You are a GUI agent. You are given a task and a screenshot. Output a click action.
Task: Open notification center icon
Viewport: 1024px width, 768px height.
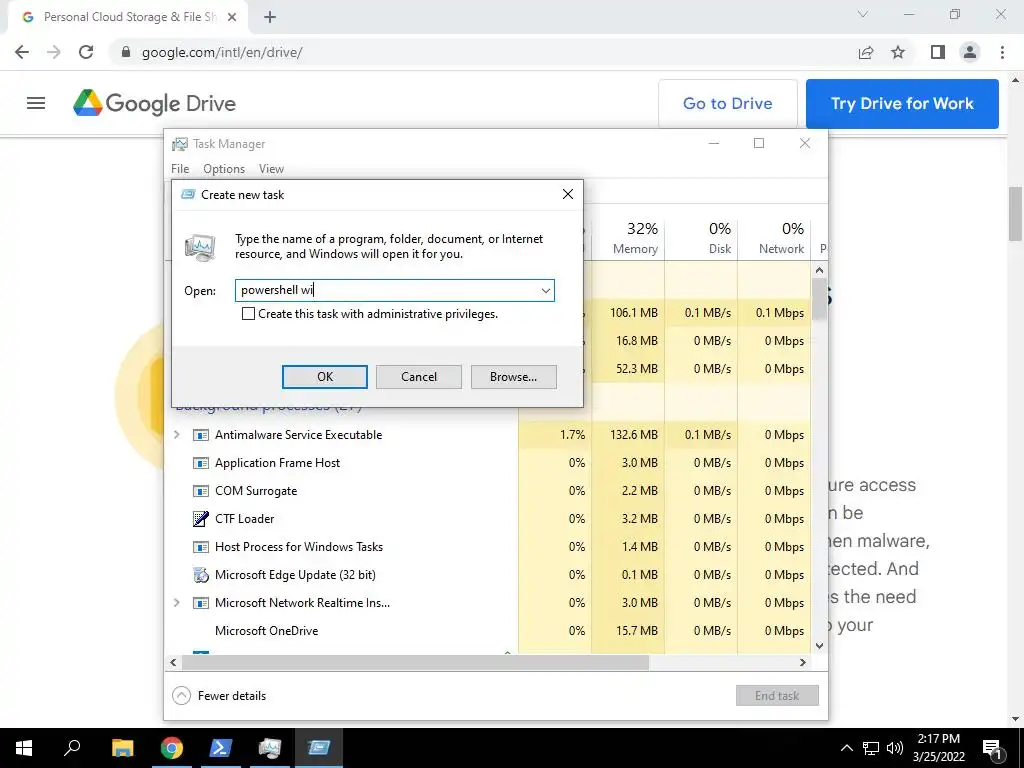click(993, 748)
